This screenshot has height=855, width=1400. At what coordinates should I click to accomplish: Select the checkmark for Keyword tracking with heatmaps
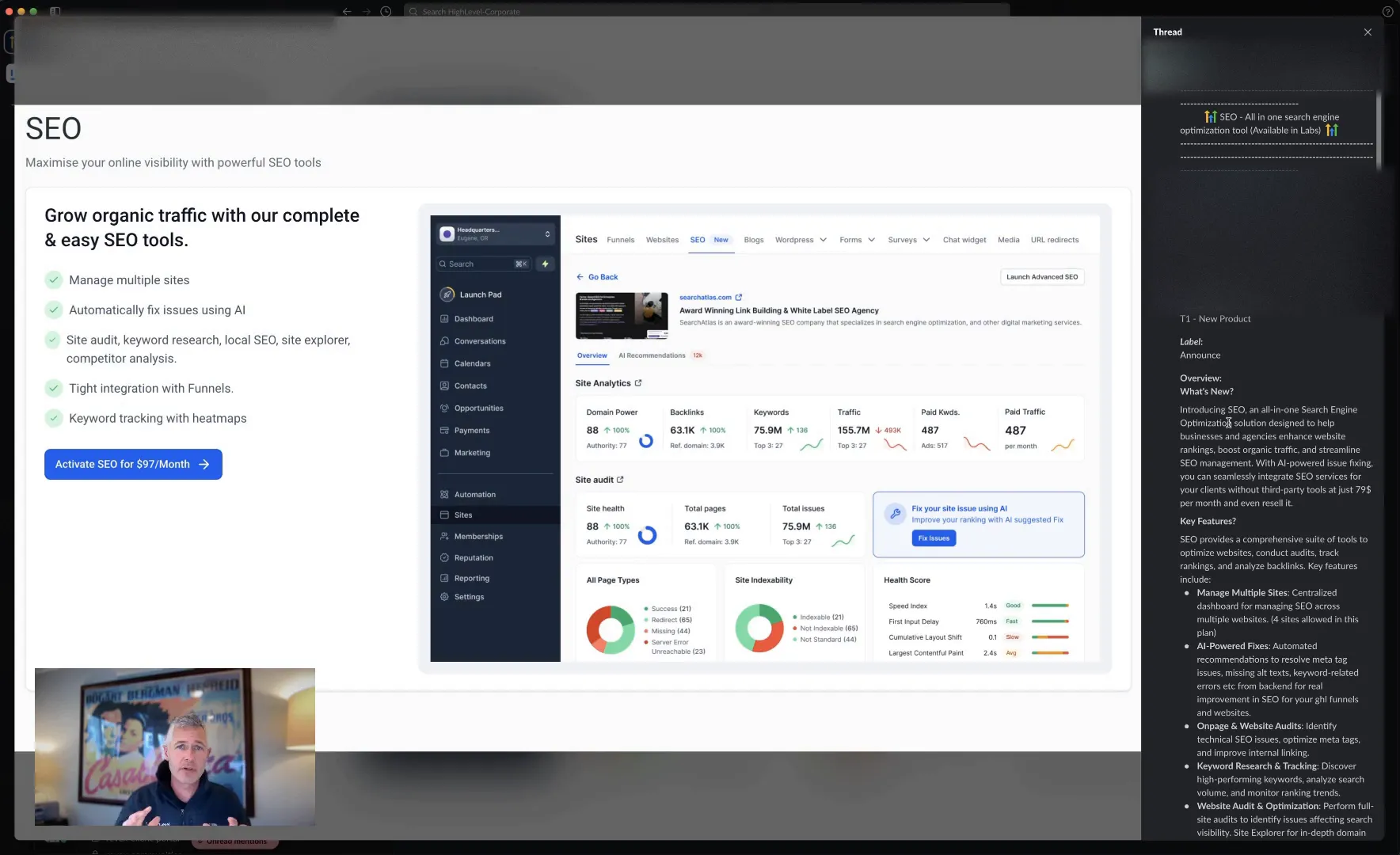[x=54, y=418]
